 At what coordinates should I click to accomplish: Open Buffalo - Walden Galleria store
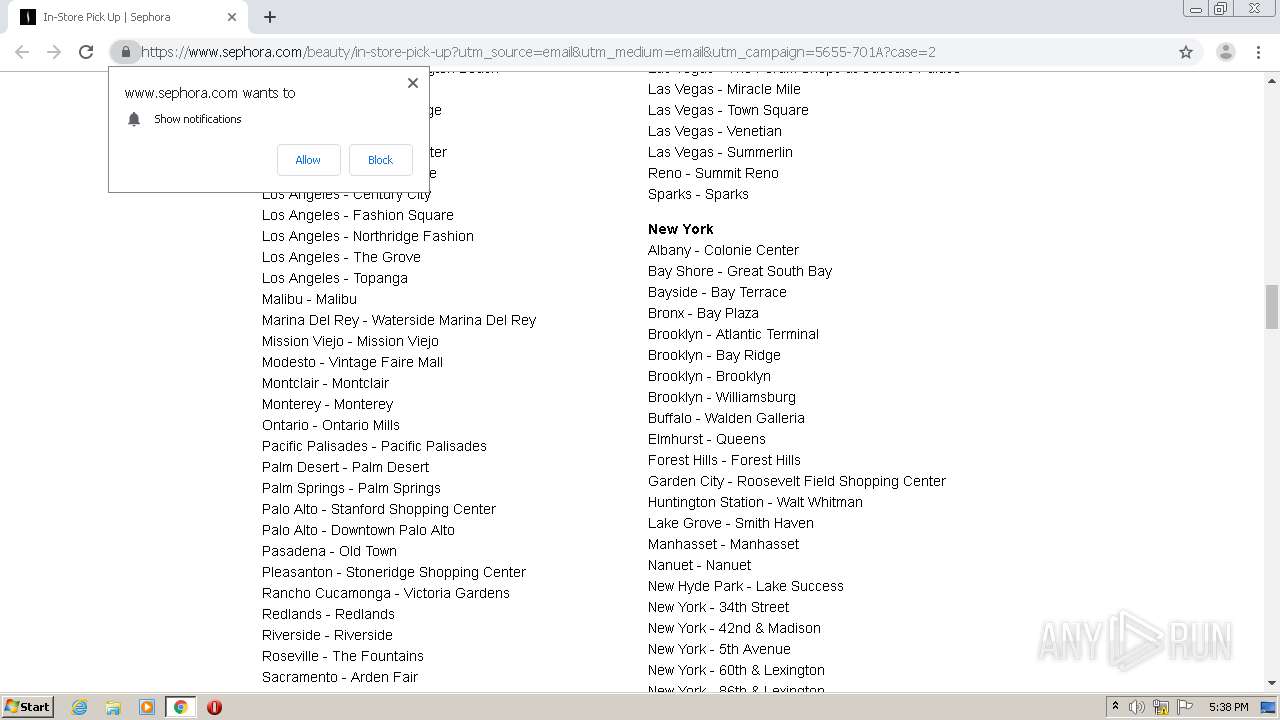click(x=726, y=418)
